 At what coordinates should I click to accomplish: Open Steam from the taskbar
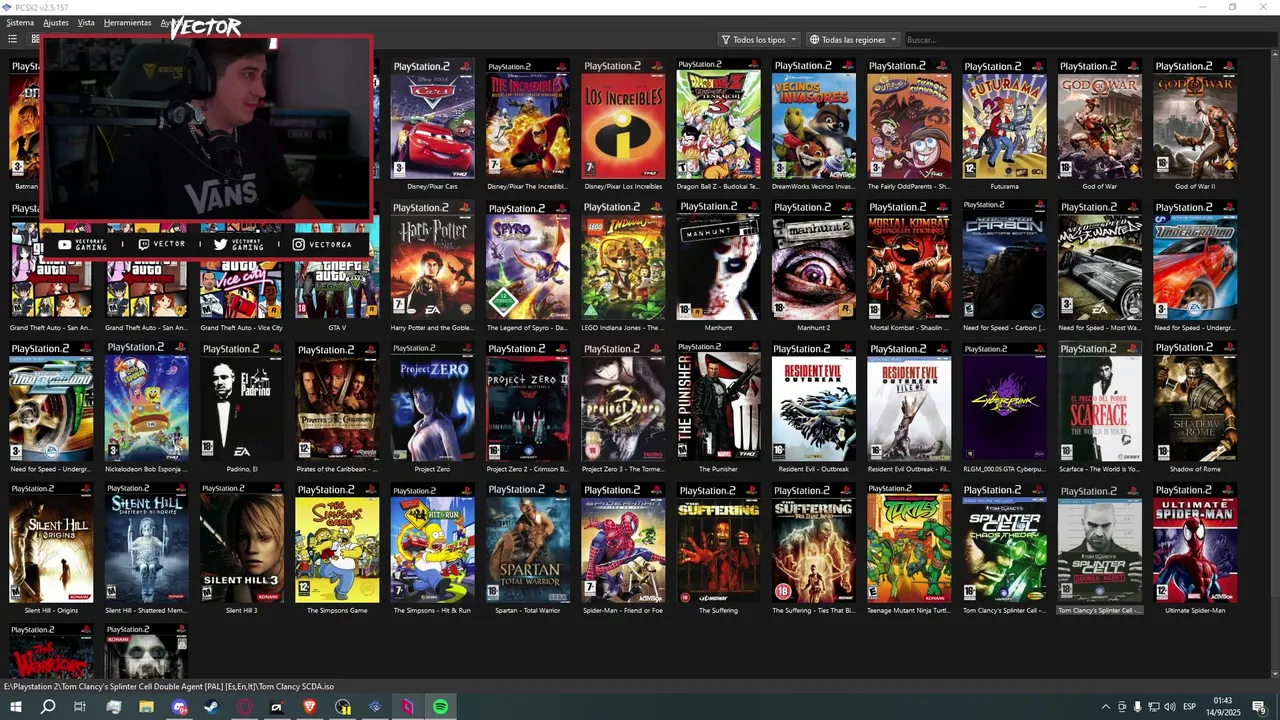pos(212,707)
